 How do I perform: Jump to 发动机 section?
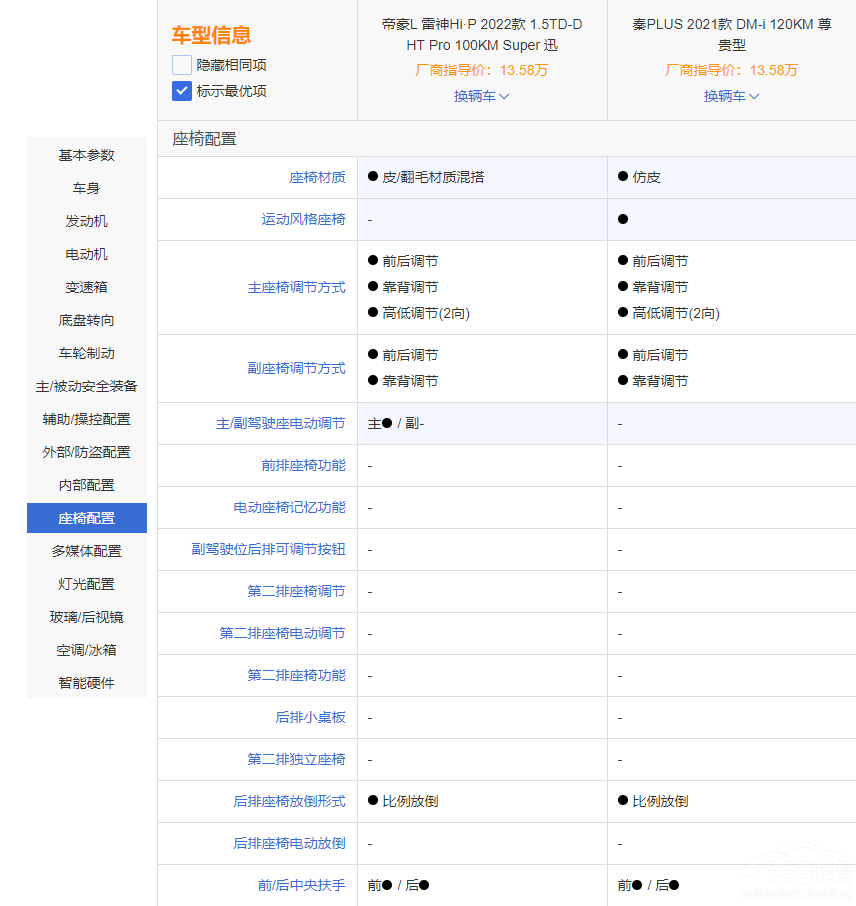pyautogui.click(x=87, y=221)
